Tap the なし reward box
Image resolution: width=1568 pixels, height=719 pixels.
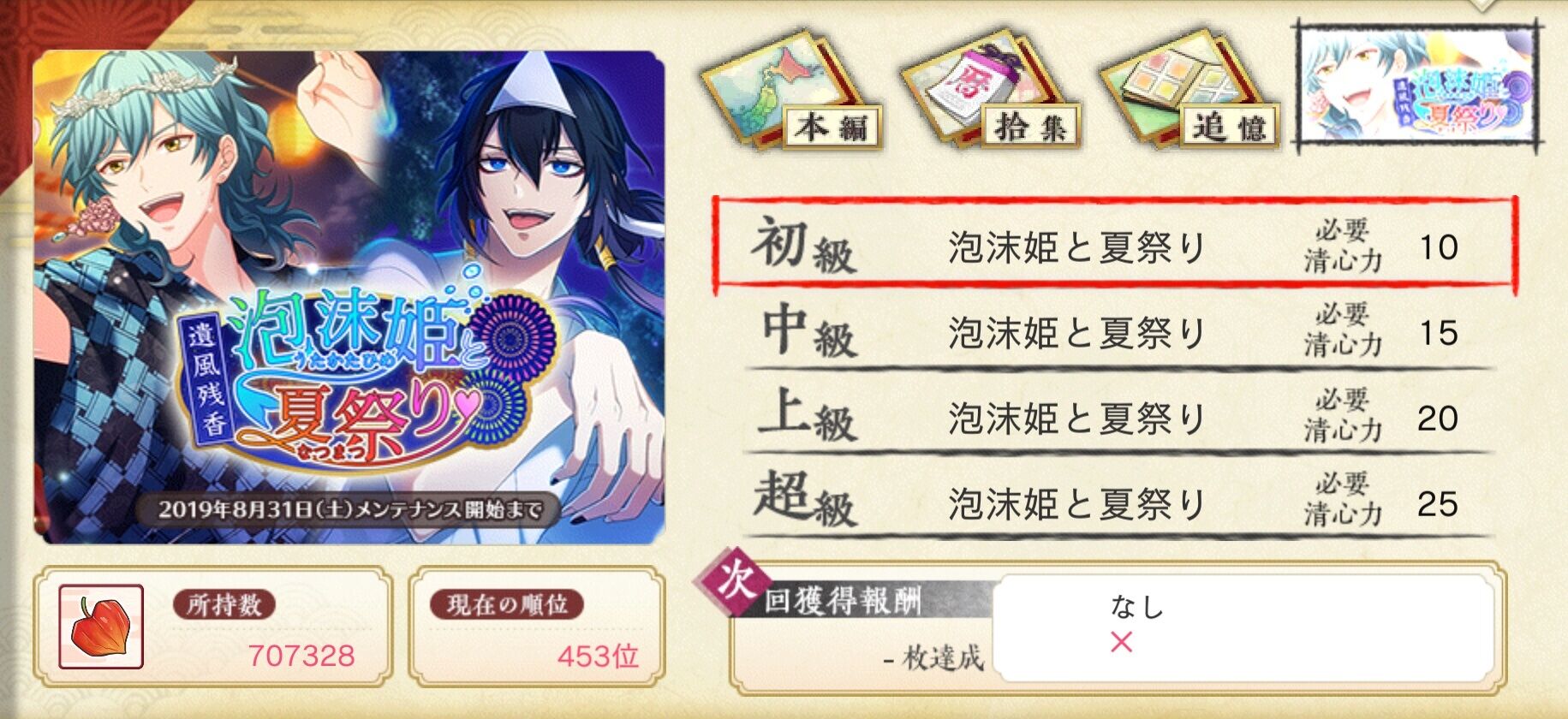click(1243, 628)
